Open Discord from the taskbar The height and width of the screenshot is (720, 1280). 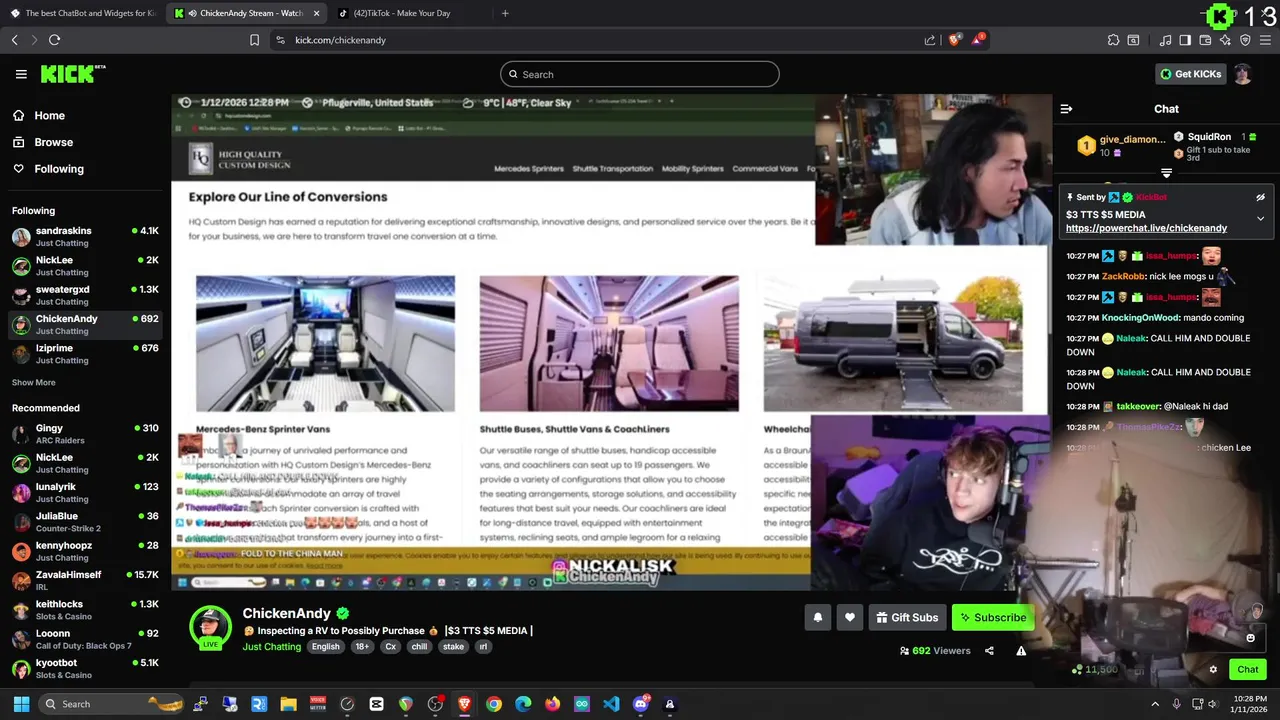pyautogui.click(x=641, y=704)
